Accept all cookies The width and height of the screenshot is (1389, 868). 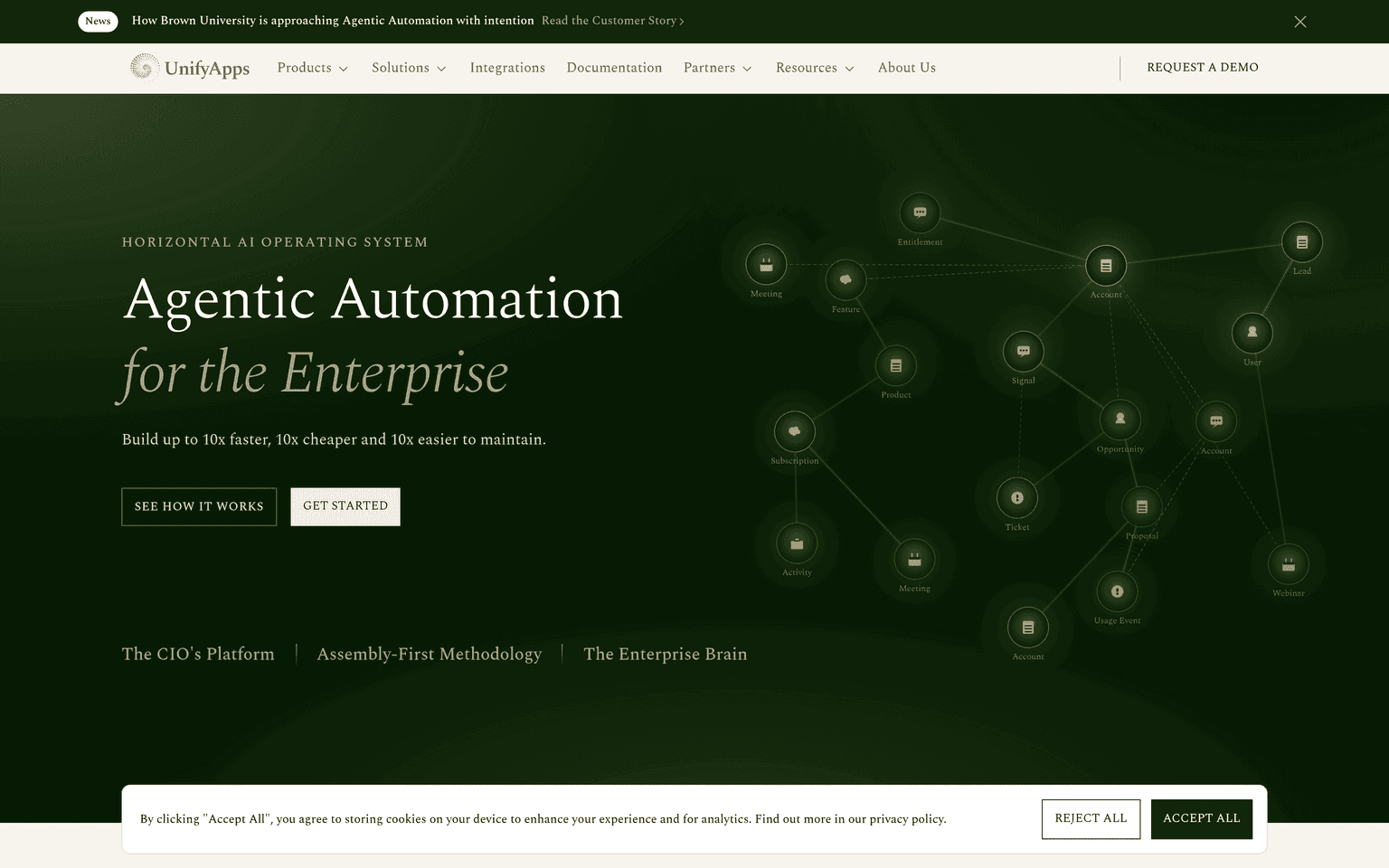tap(1202, 818)
